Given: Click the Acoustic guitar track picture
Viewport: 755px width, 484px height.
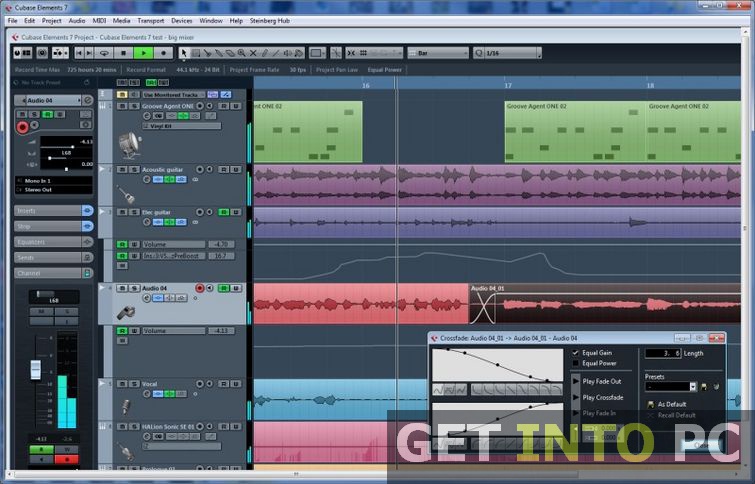Looking at the screenshot, I should coord(127,194).
